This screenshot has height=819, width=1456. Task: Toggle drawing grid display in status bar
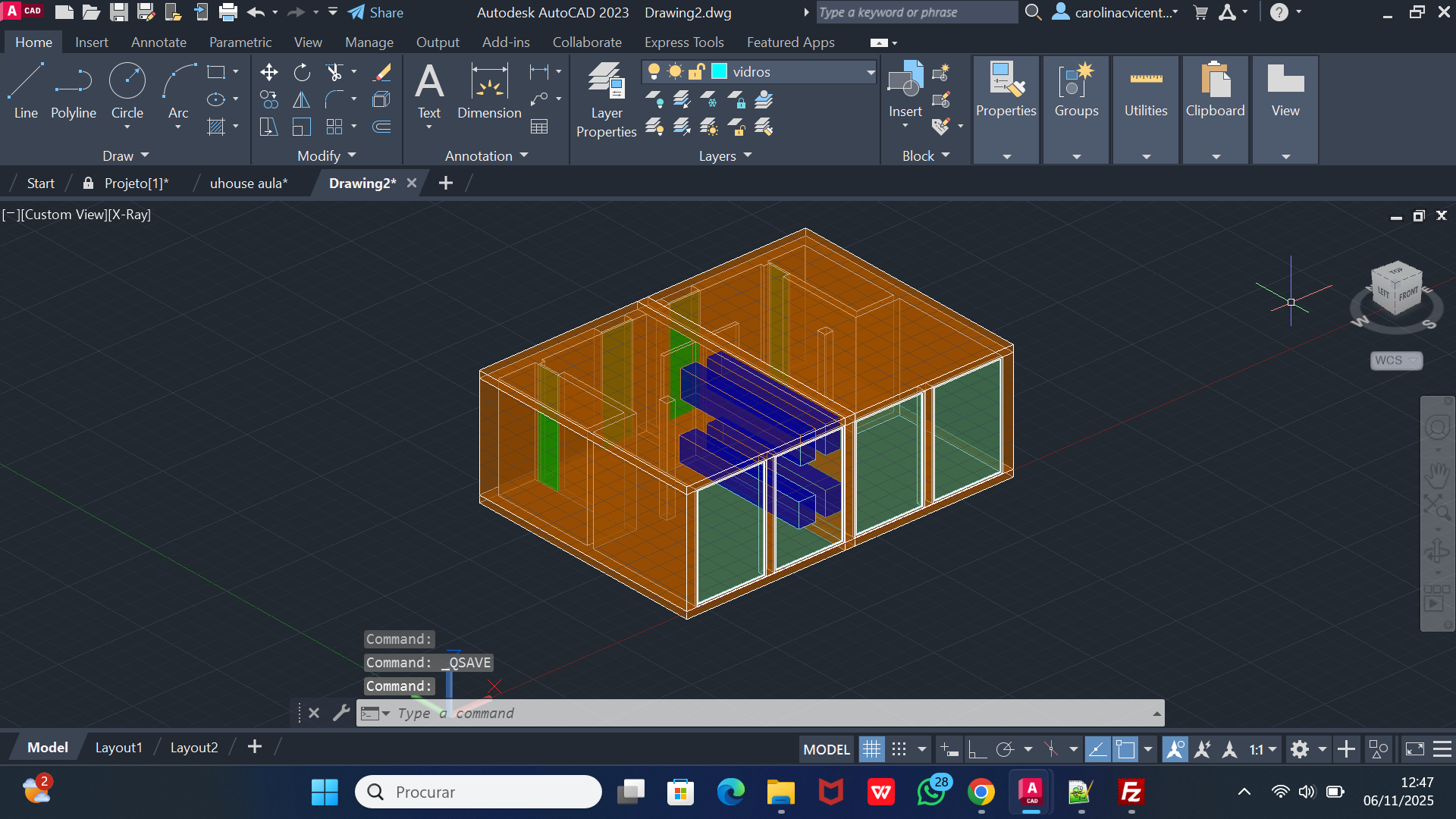pyautogui.click(x=871, y=749)
